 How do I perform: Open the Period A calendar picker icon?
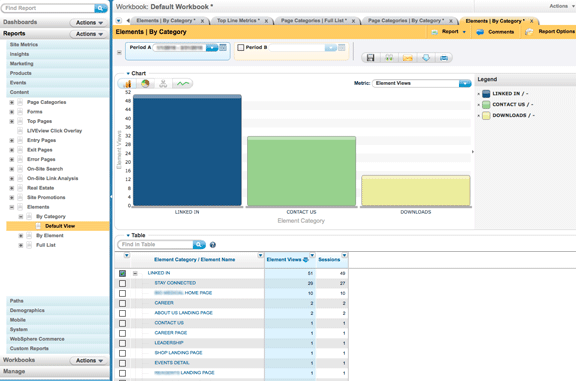point(223,47)
